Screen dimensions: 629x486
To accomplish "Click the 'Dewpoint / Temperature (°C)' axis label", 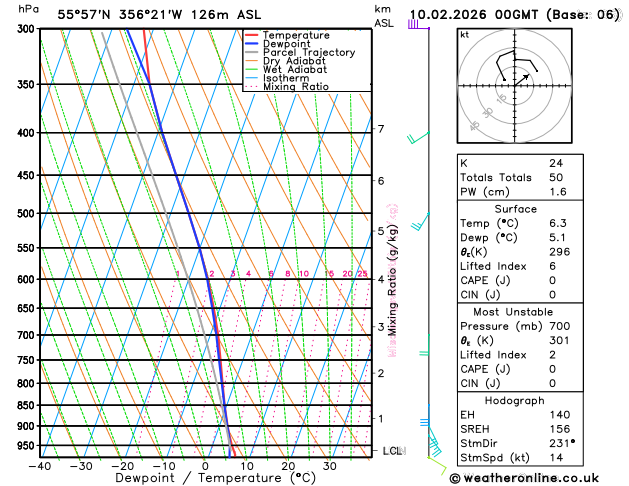I will click(x=215, y=478).
